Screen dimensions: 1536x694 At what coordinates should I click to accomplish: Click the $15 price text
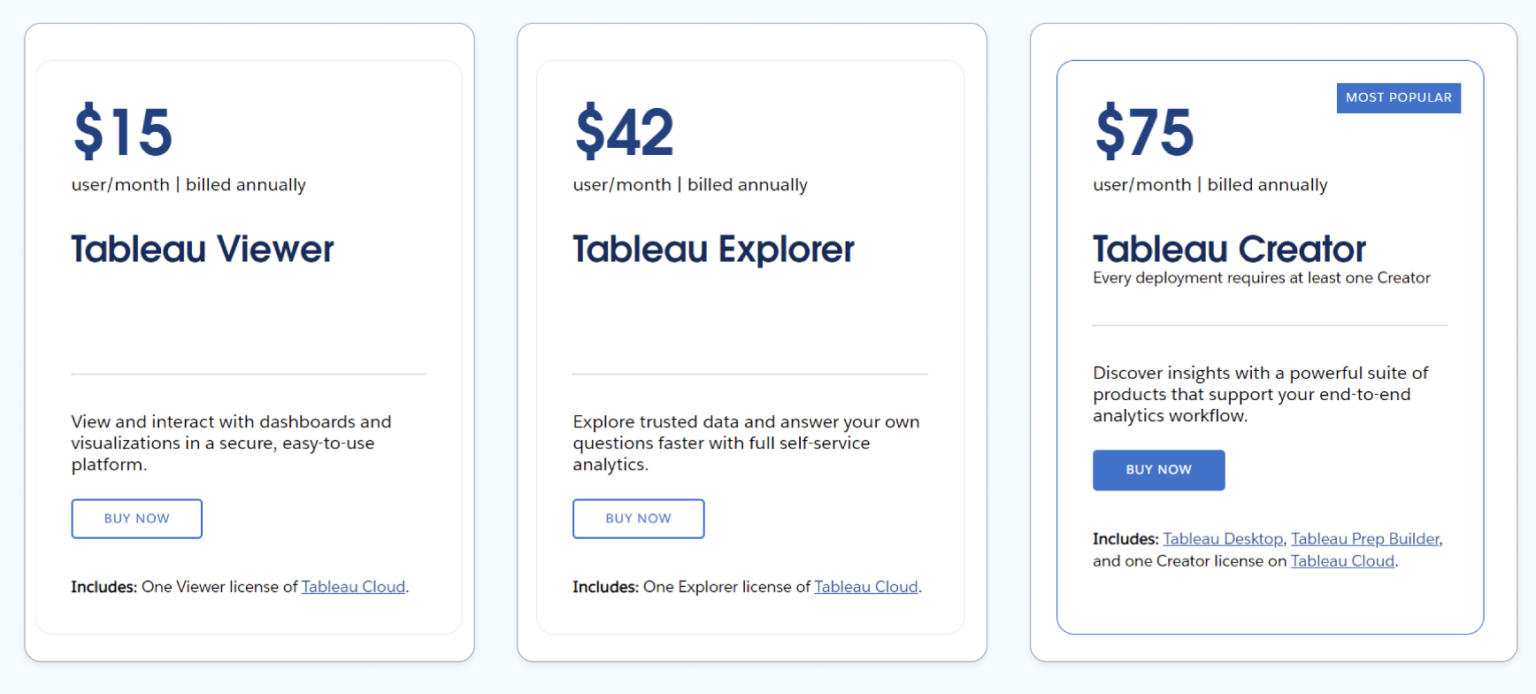coord(122,132)
